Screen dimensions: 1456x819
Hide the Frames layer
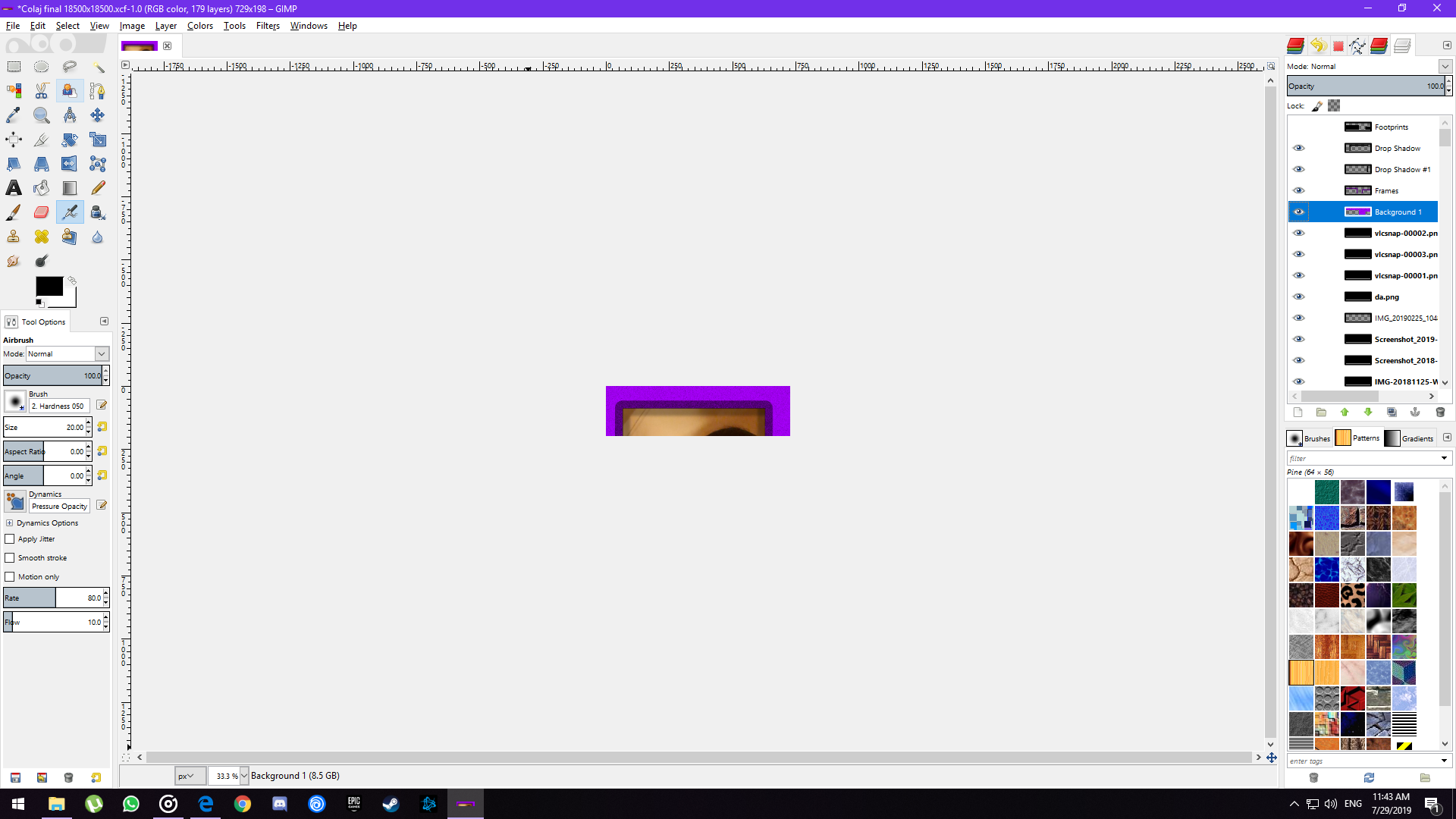[x=1298, y=190]
